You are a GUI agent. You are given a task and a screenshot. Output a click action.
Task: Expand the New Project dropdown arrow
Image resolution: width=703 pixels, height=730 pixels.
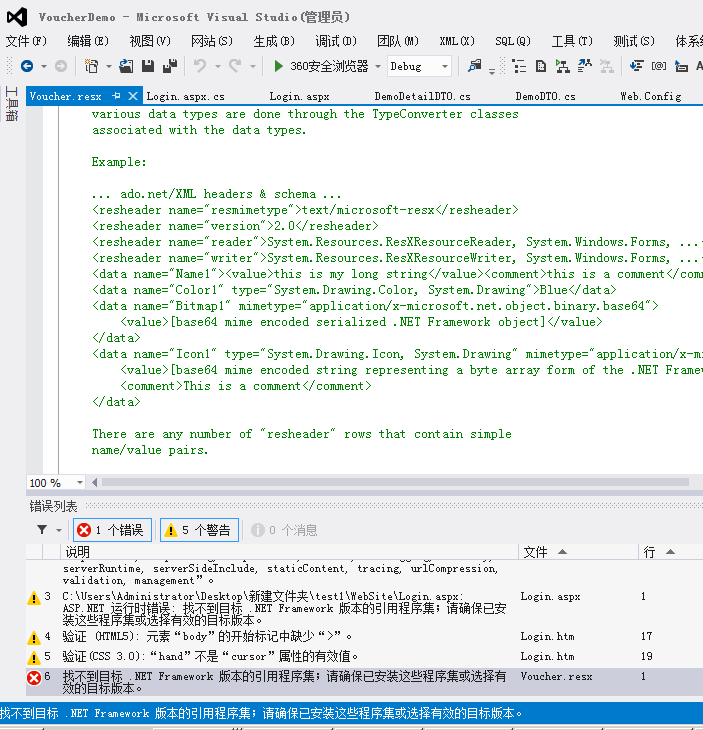108,66
